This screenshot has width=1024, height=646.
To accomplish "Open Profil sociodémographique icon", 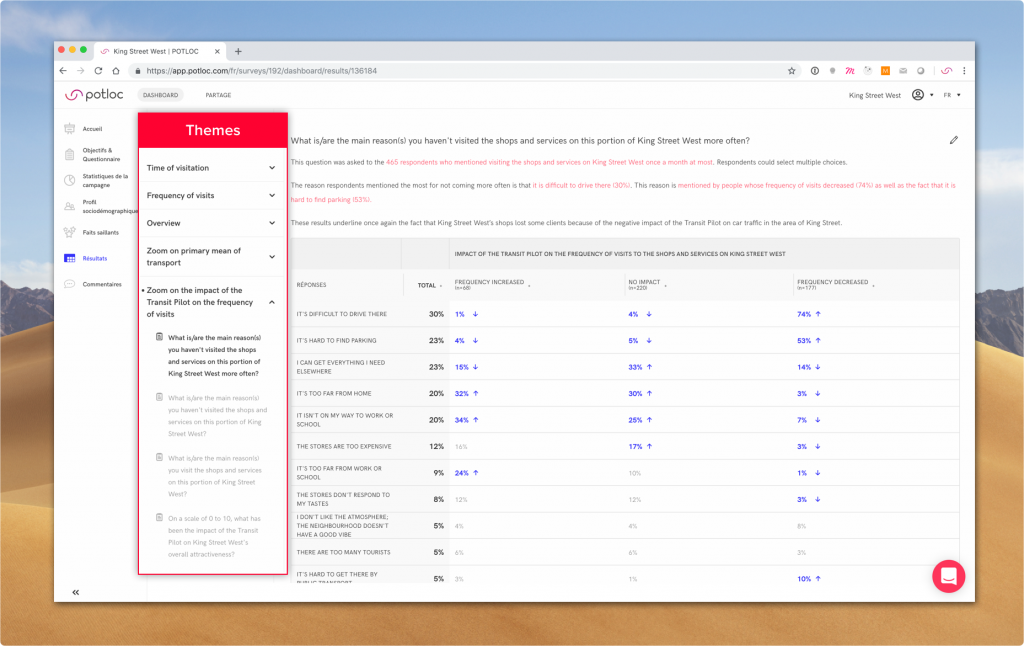I will point(70,206).
